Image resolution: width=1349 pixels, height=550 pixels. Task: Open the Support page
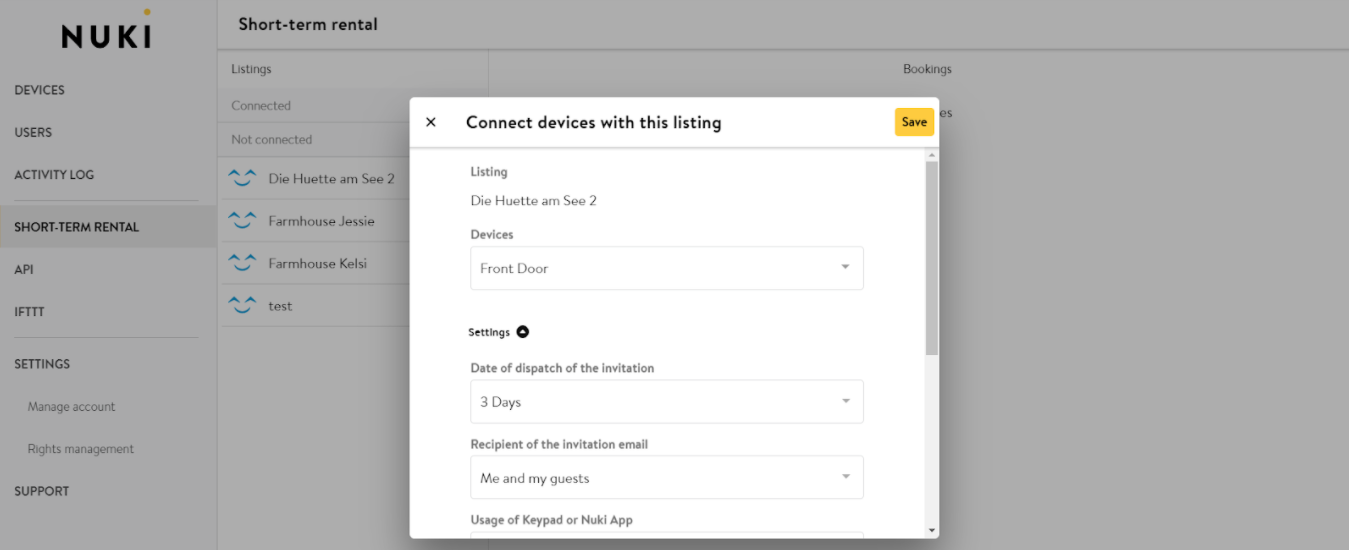42,491
